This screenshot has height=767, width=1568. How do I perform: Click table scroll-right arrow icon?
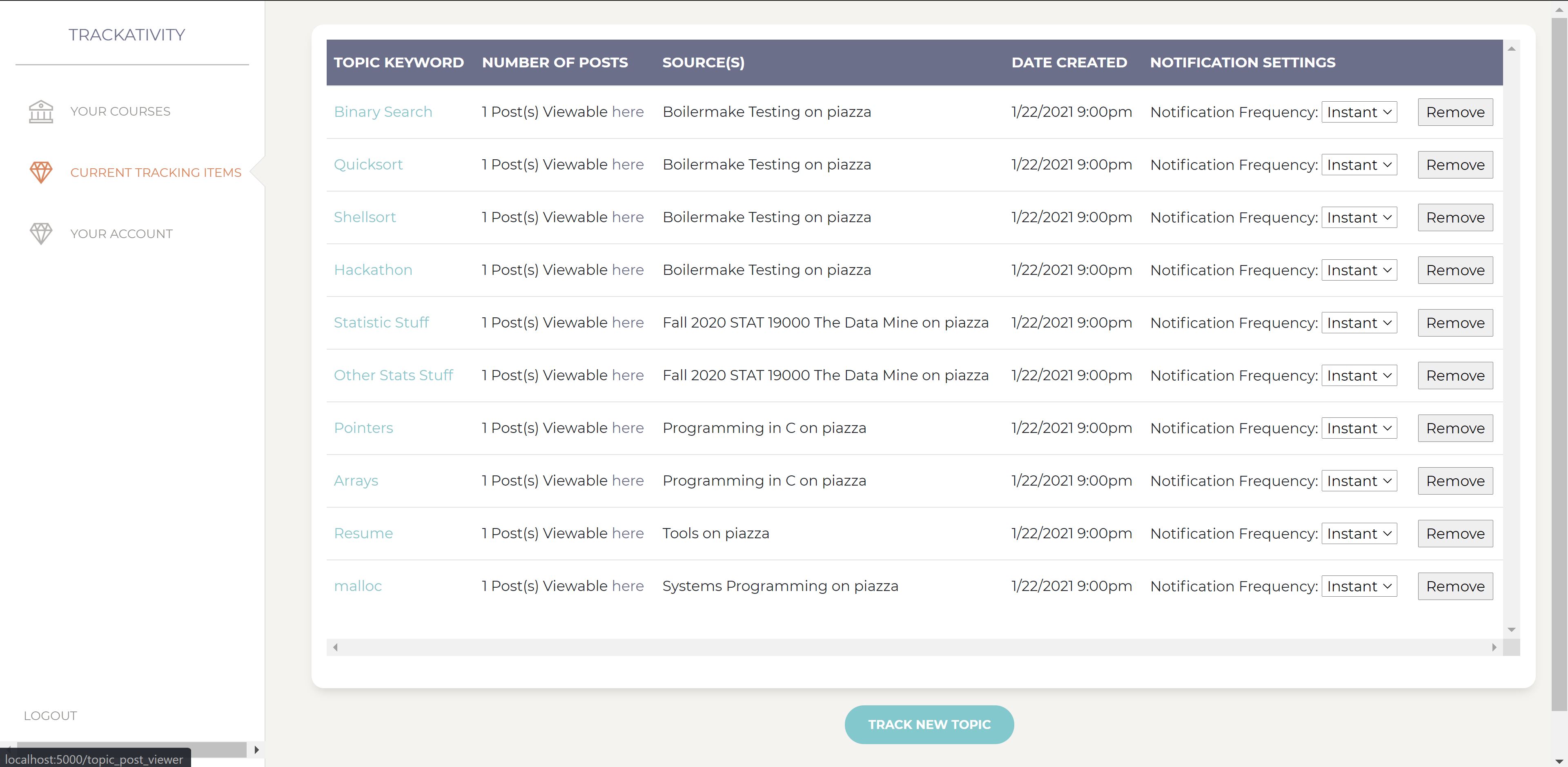tap(1494, 647)
